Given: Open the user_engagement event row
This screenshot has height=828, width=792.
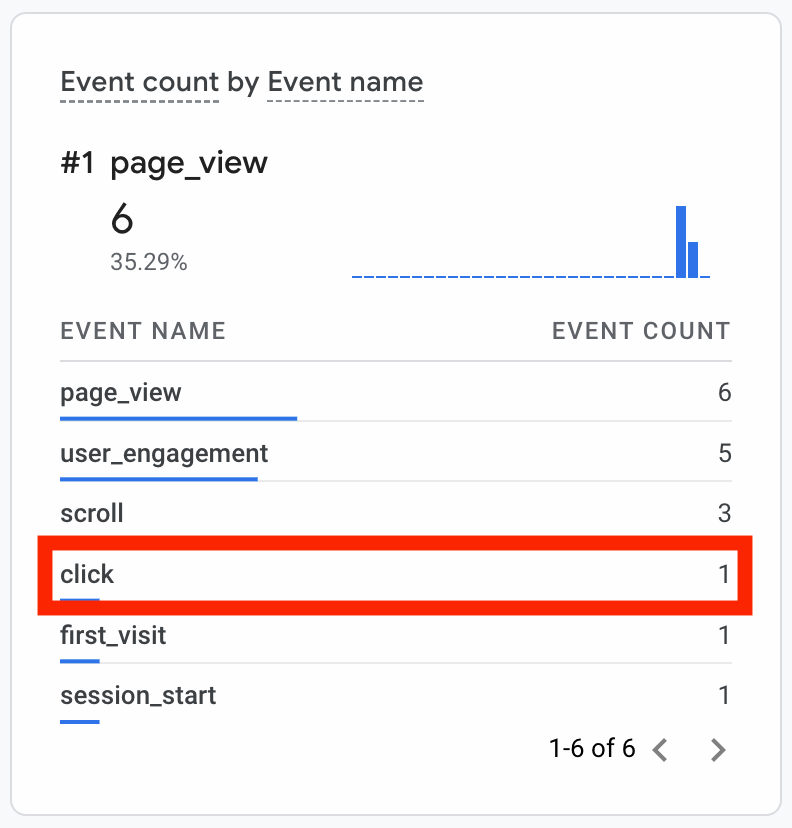Looking at the screenshot, I should (x=395, y=453).
